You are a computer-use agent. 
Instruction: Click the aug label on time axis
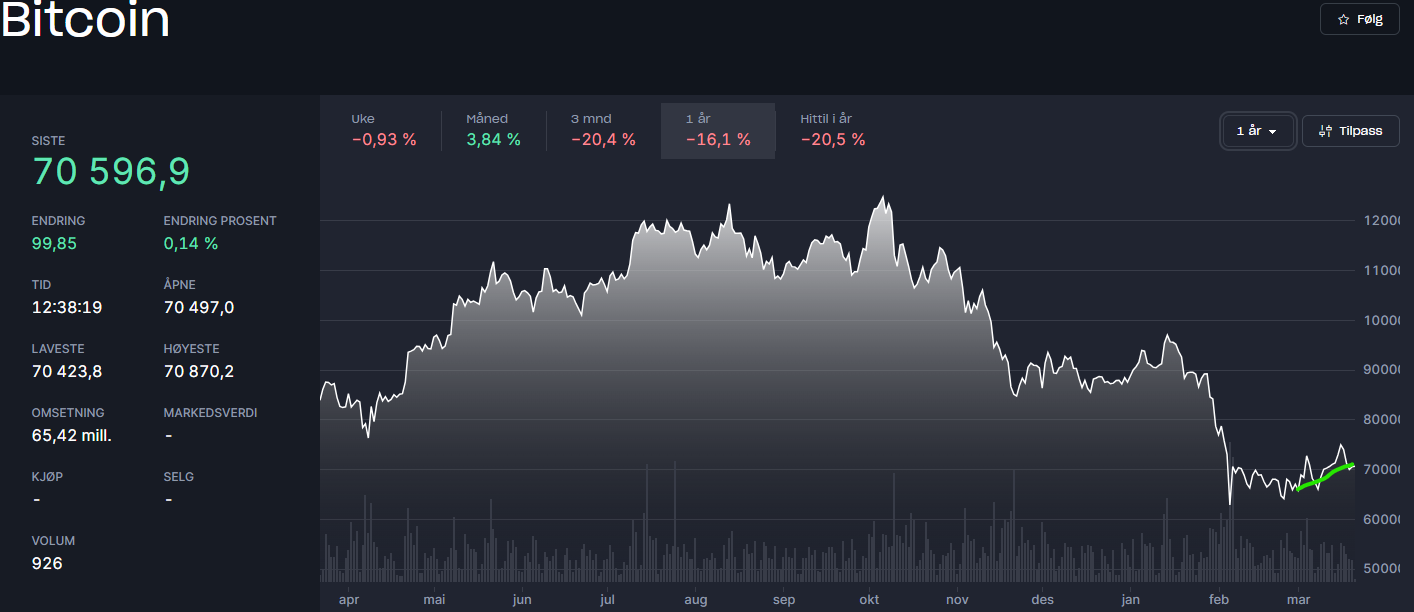696,600
